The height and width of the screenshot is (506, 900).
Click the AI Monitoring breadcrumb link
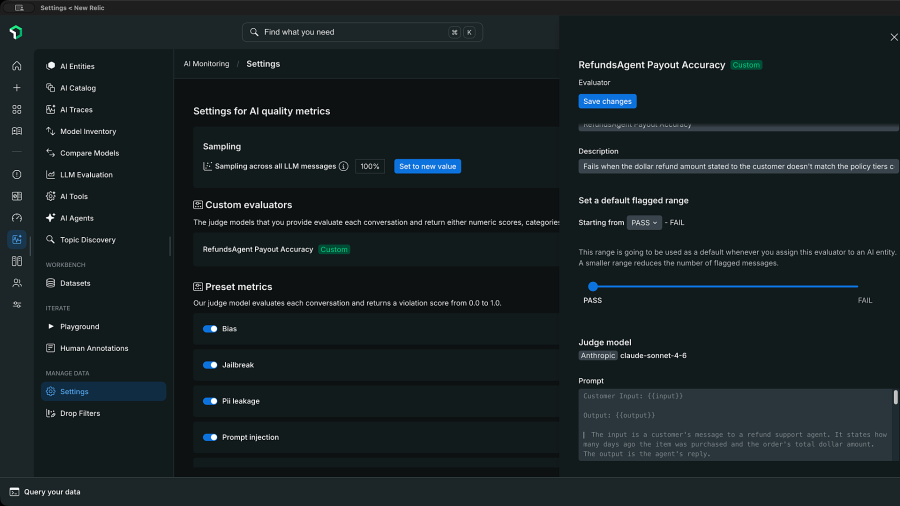[x=206, y=64]
